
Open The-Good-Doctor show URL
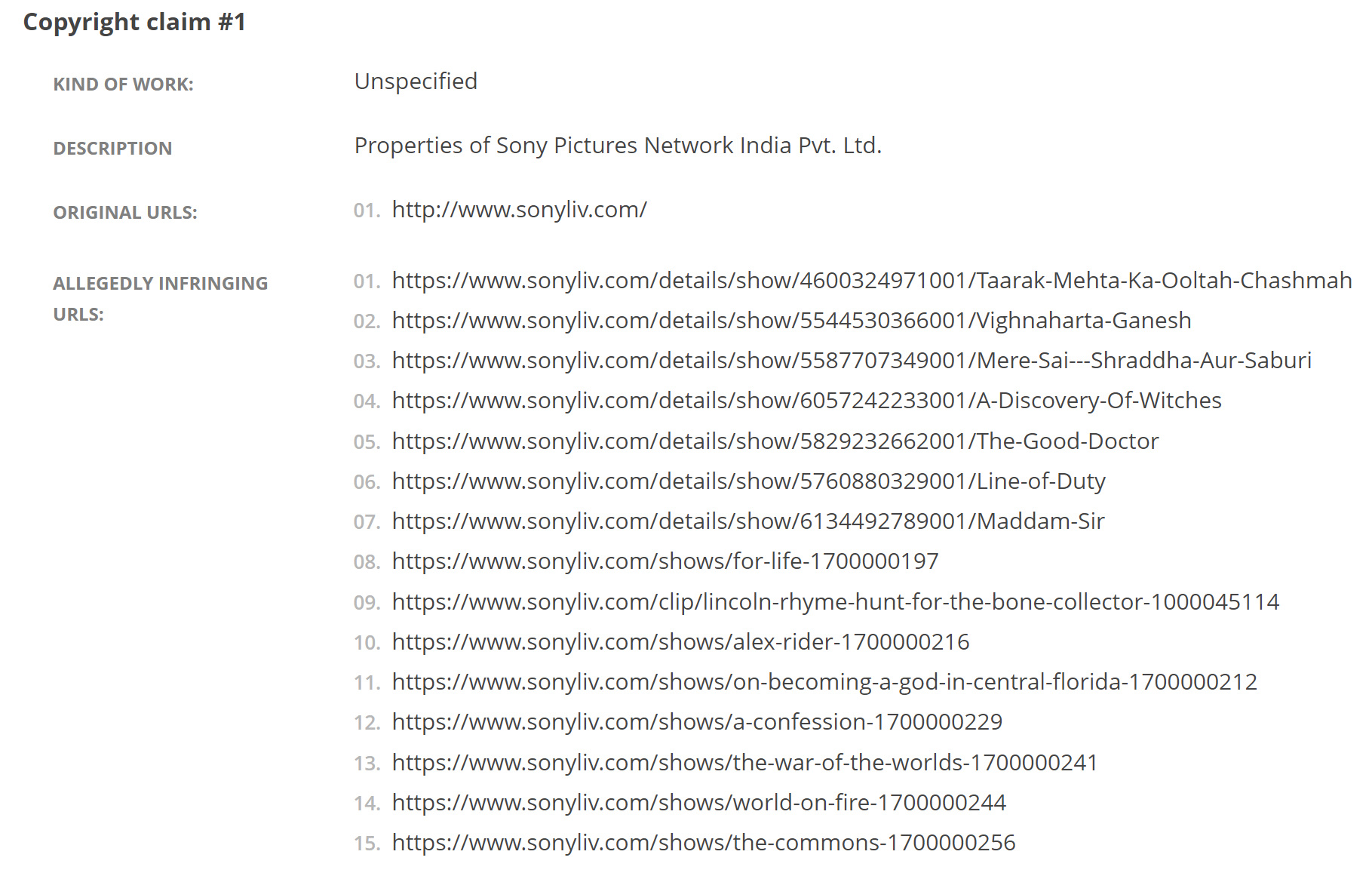[x=775, y=441]
